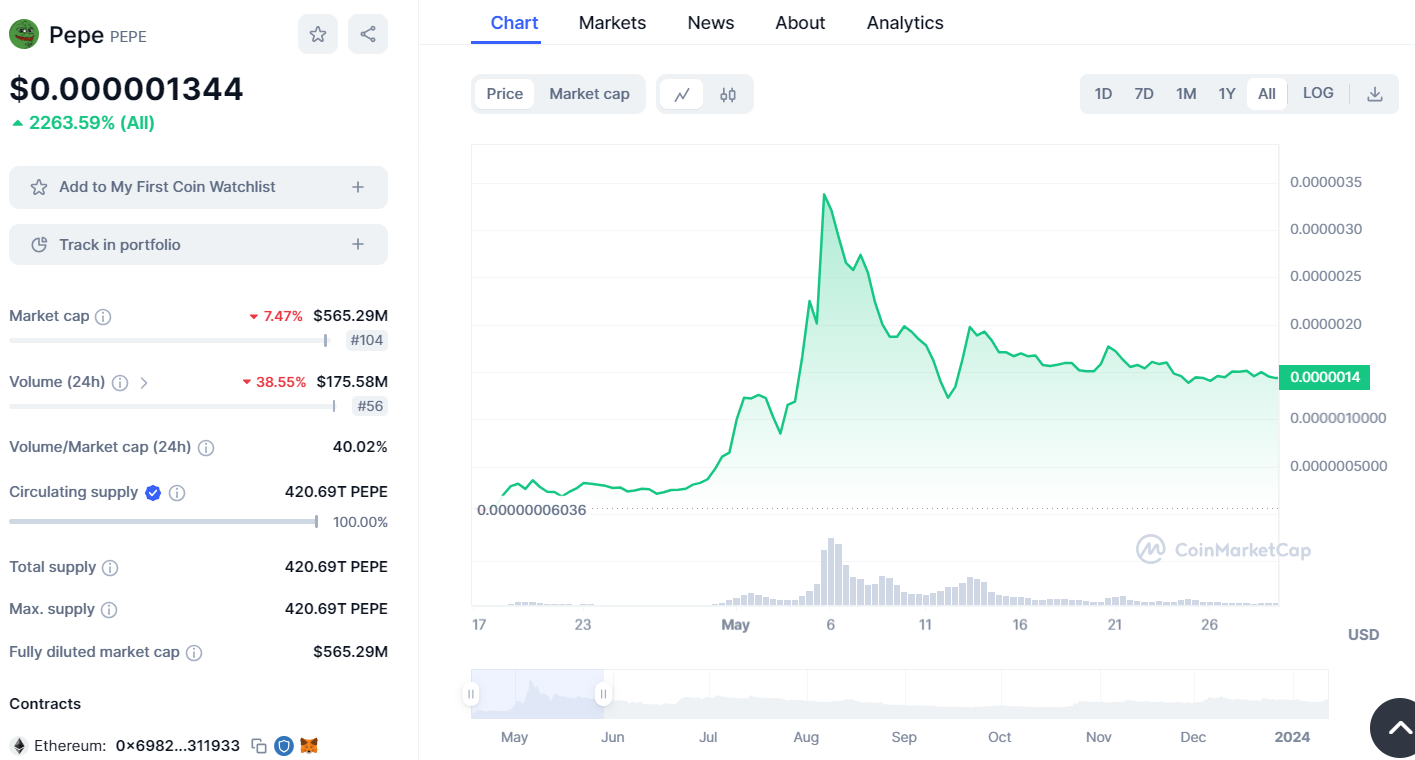This screenshot has width=1415, height=760.
Task: Open the About tab
Action: point(800,22)
